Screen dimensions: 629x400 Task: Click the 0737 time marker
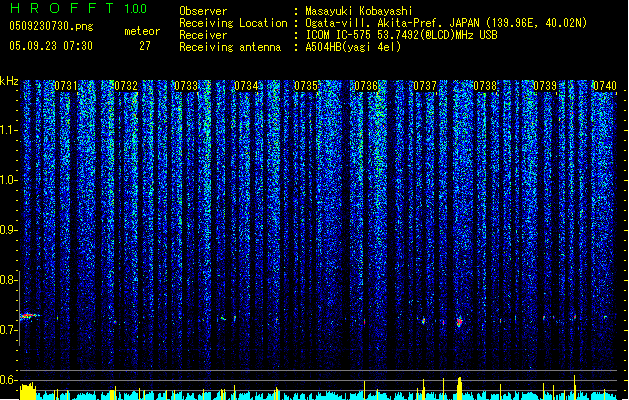(x=425, y=86)
